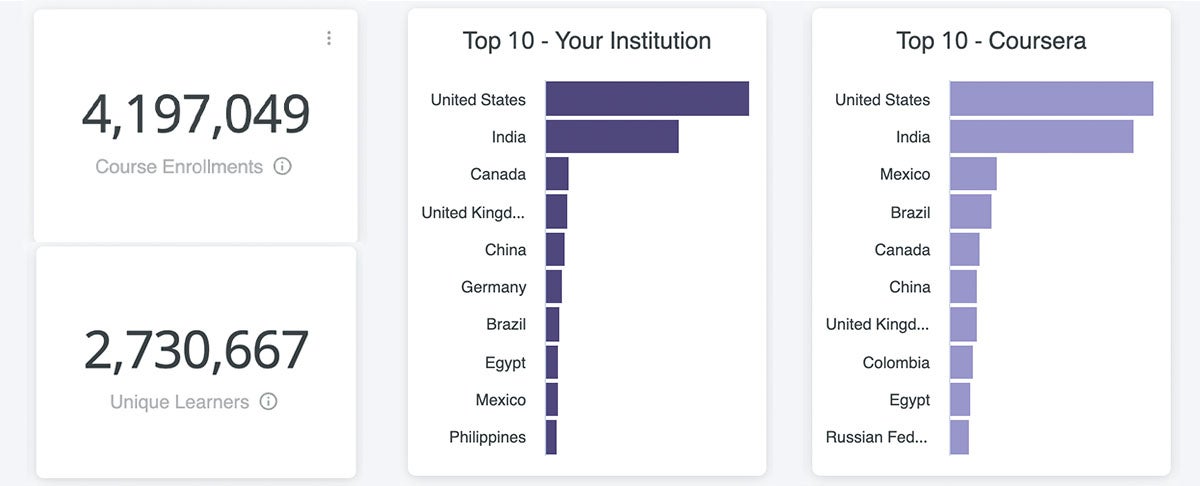Image resolution: width=1200 pixels, height=486 pixels.
Task: Click the Canada bar in Your Institution chart
Action: tap(557, 174)
